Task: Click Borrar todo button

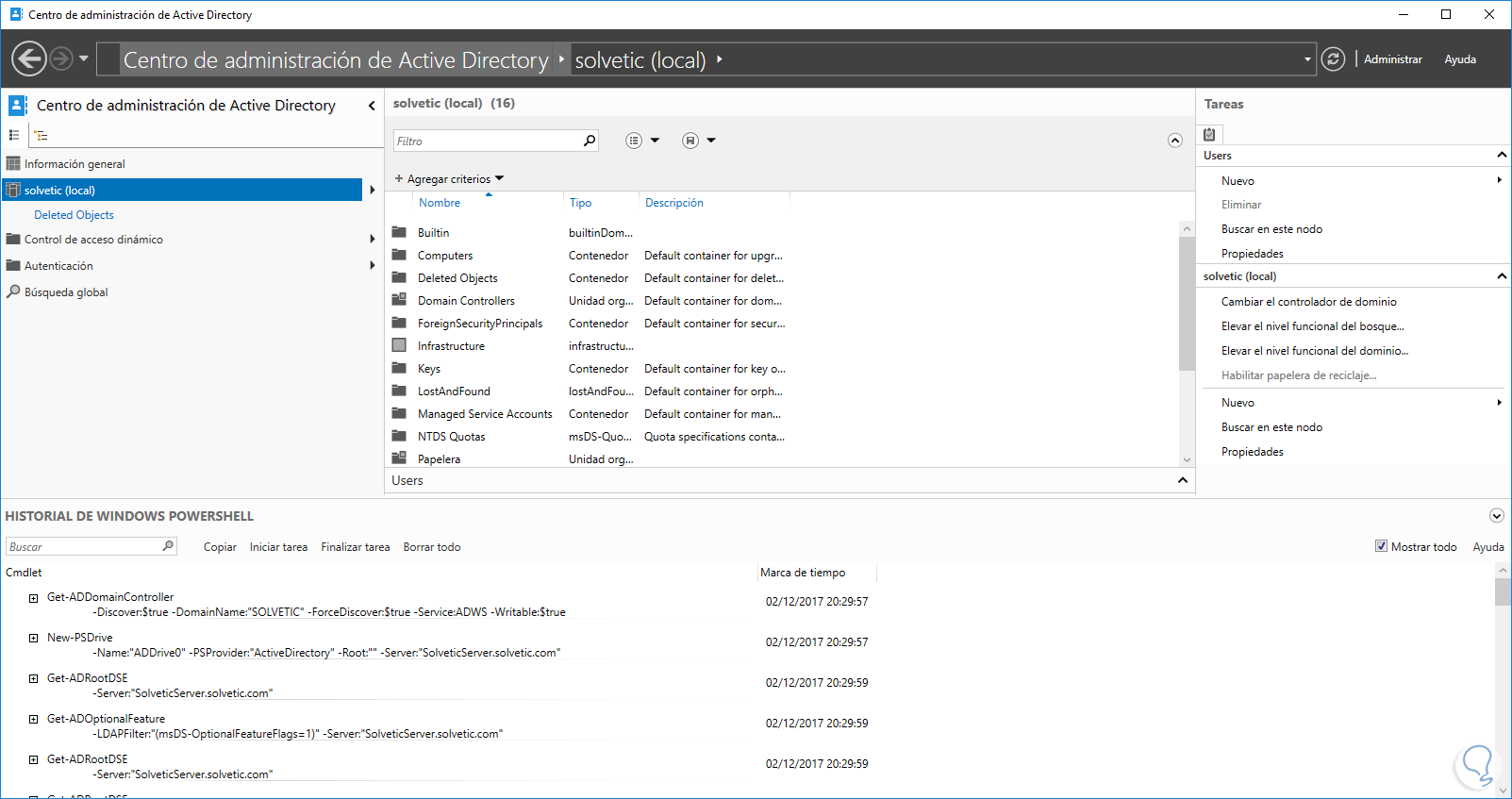Action: [432, 547]
